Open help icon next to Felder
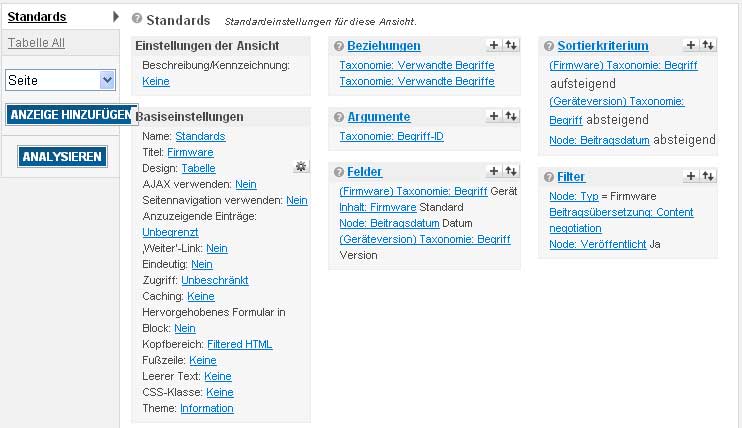Viewport: 742px width, 428px height. point(339,172)
